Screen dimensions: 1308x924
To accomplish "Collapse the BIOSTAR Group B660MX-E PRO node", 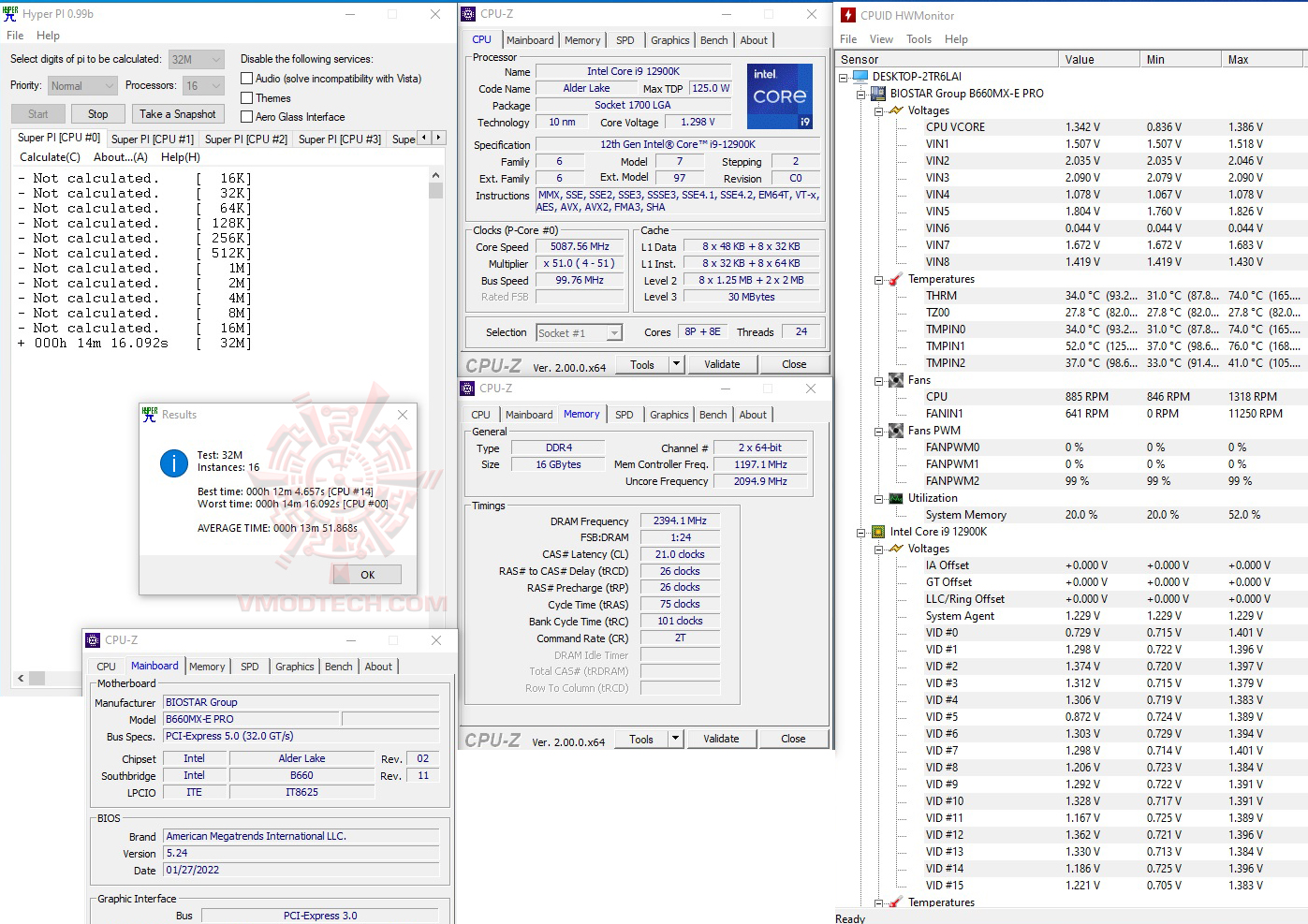I will coord(861,94).
